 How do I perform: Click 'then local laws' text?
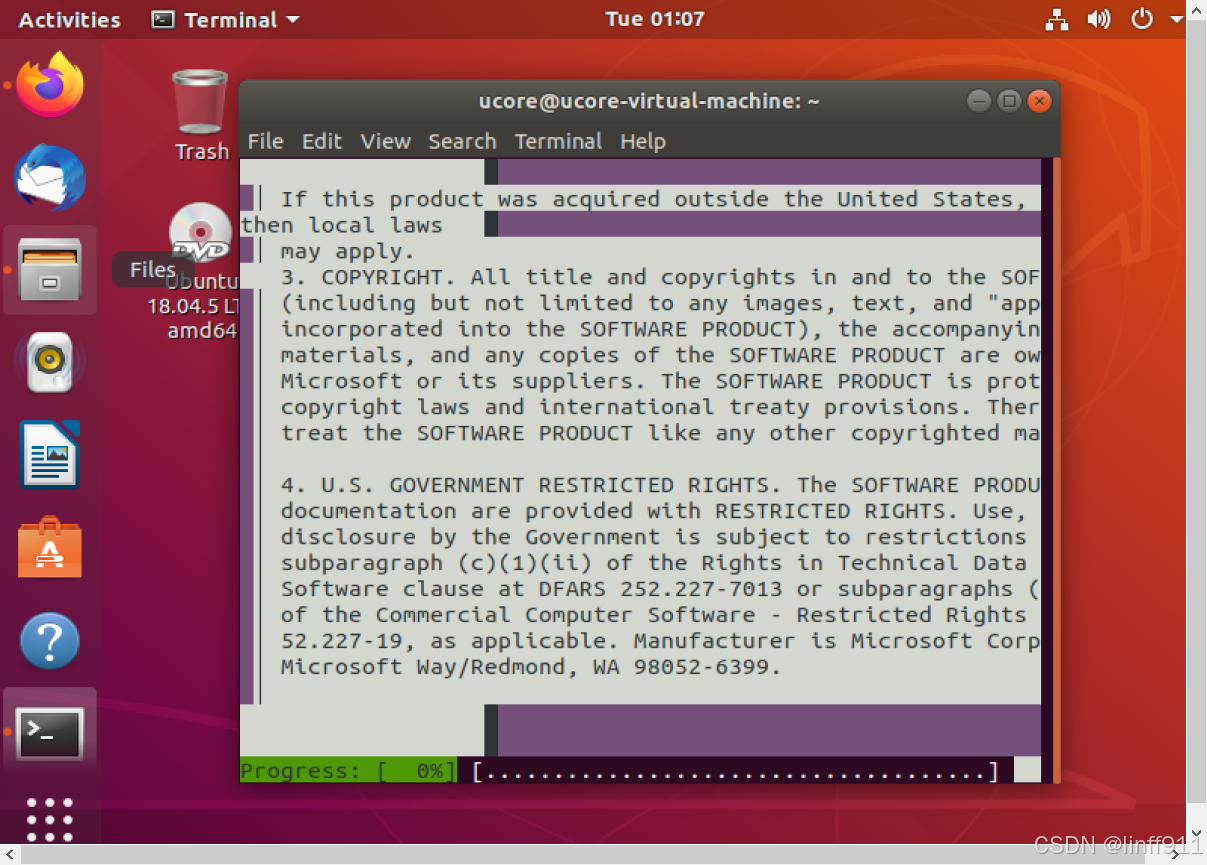coord(341,225)
